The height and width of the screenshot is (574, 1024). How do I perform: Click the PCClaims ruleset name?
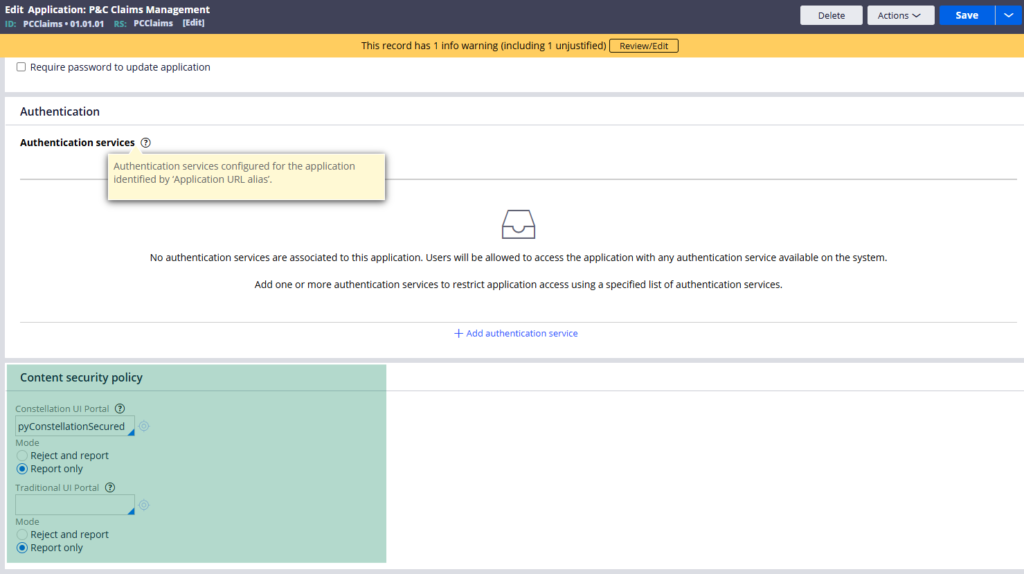[153, 24]
